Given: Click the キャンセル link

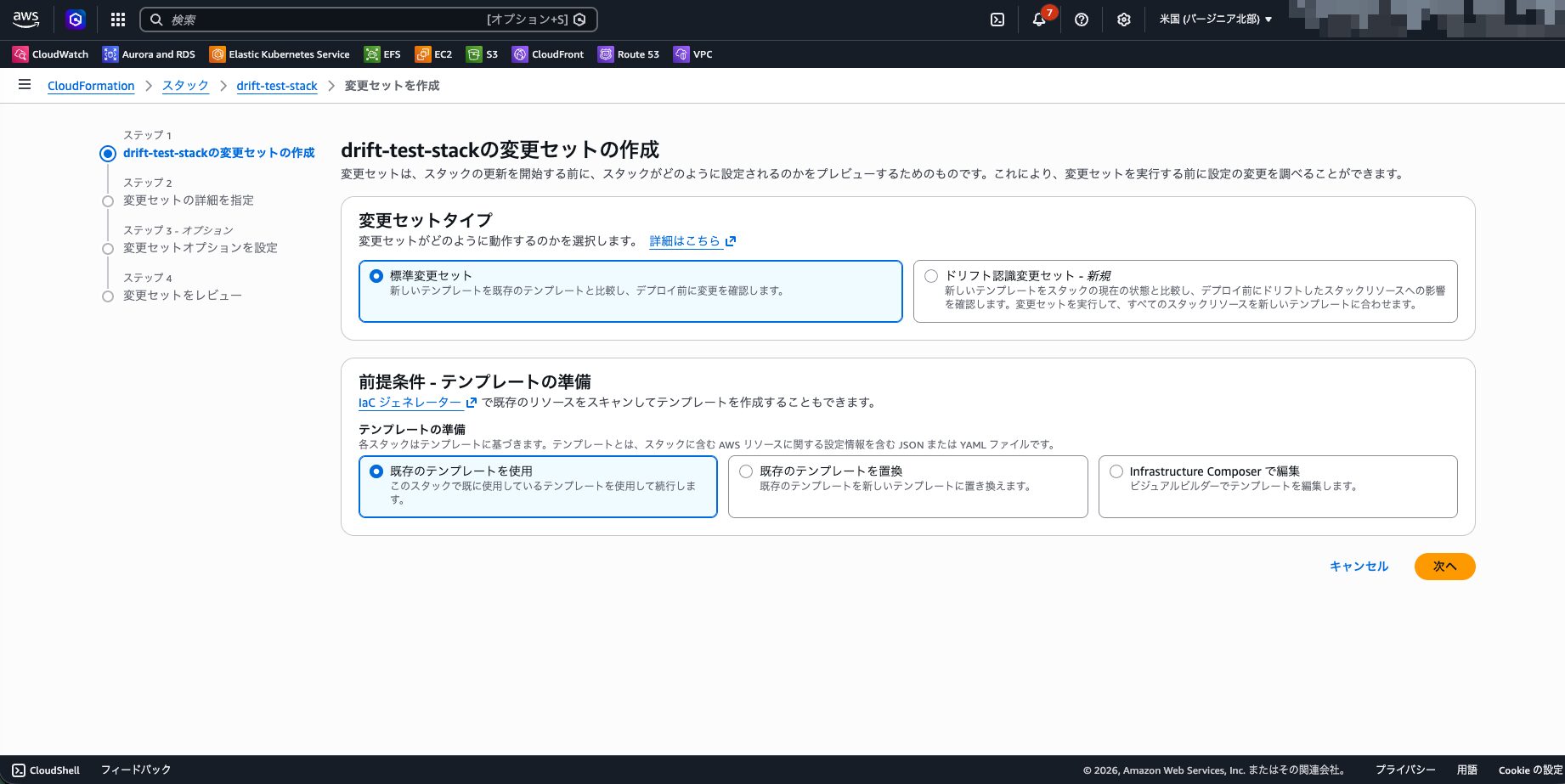Looking at the screenshot, I should (x=1359, y=567).
